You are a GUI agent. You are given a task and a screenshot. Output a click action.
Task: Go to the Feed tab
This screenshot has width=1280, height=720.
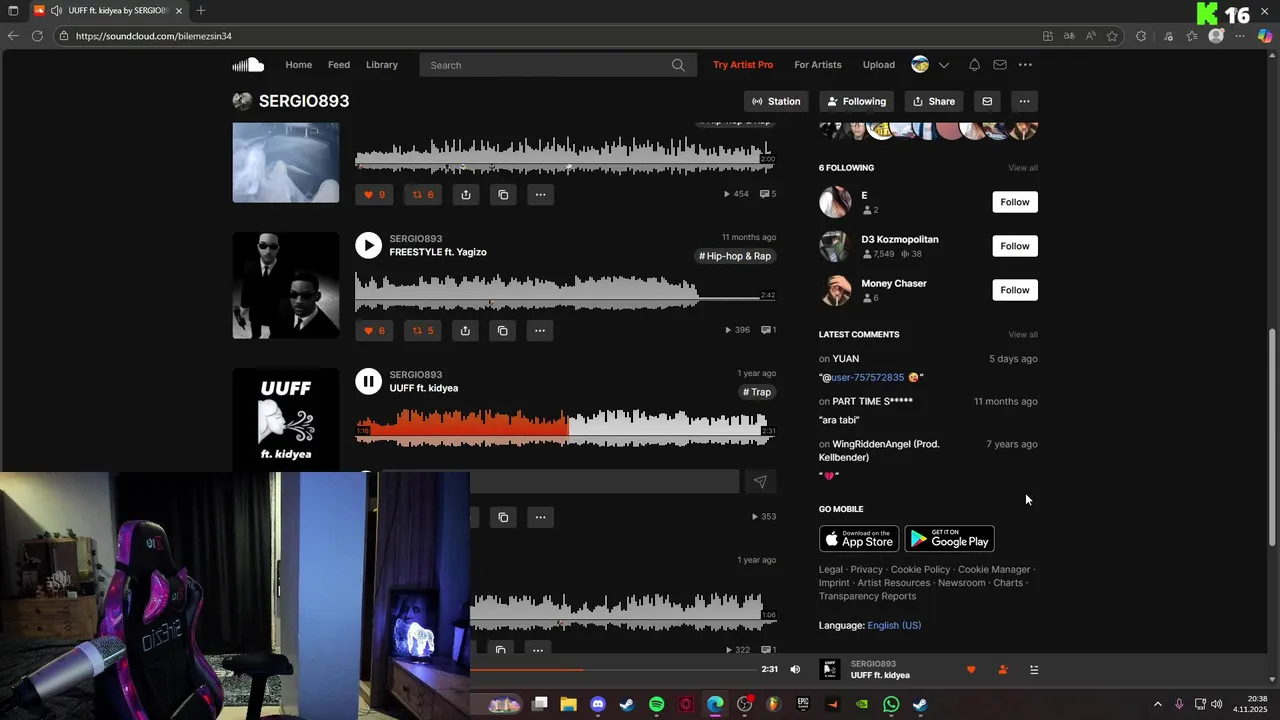339,65
